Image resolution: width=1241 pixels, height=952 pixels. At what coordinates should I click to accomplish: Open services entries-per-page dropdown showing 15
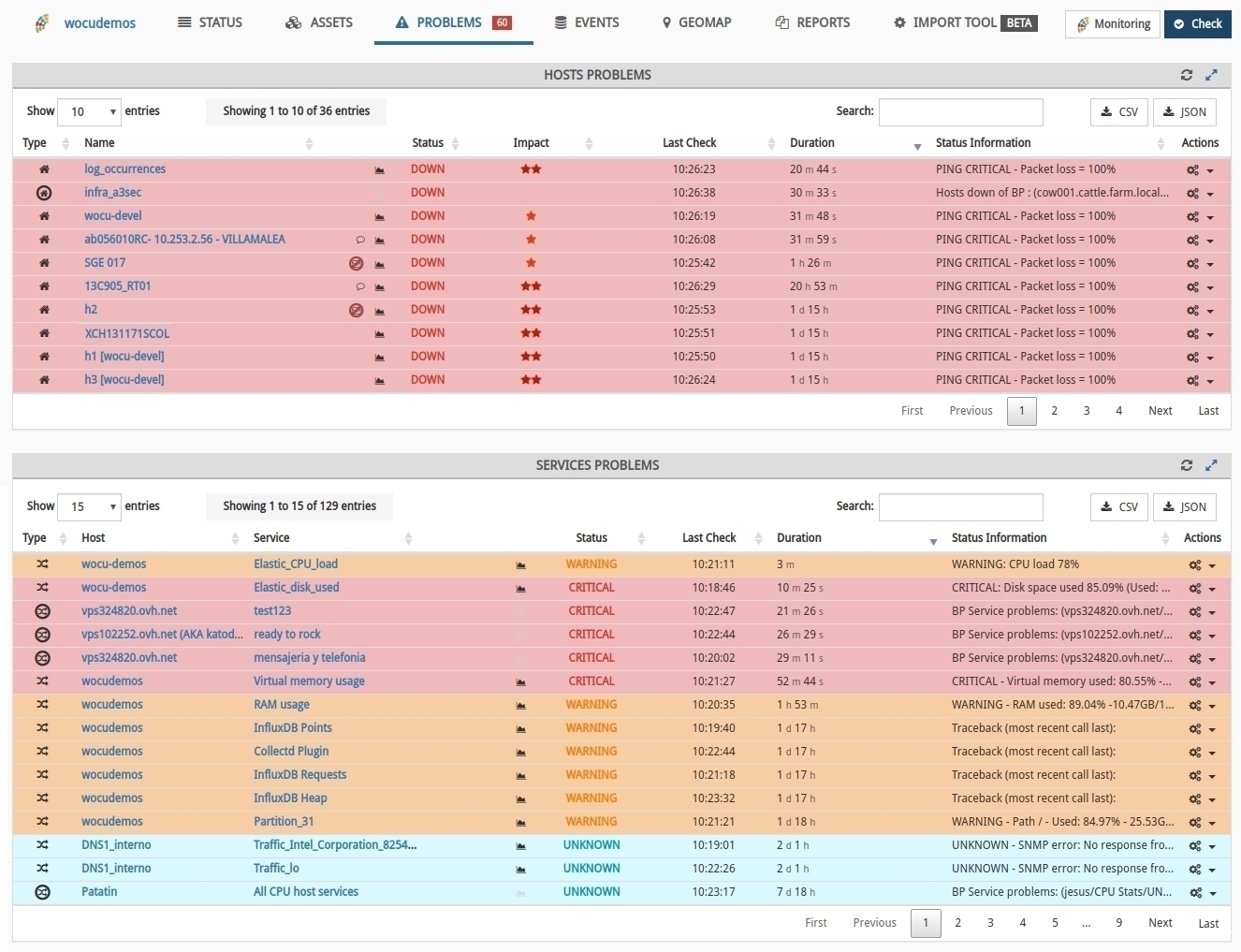click(x=89, y=507)
